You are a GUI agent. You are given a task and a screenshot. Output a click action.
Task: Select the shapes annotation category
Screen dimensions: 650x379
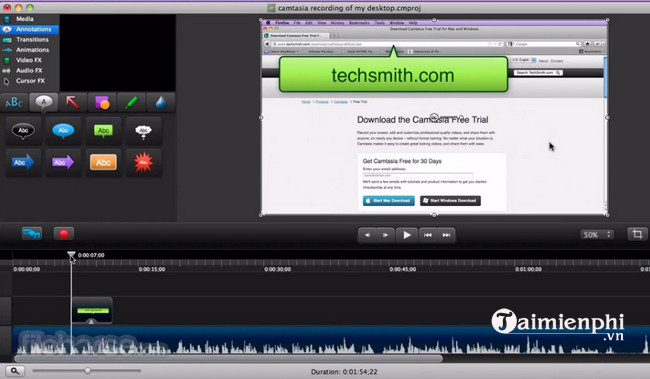click(102, 102)
